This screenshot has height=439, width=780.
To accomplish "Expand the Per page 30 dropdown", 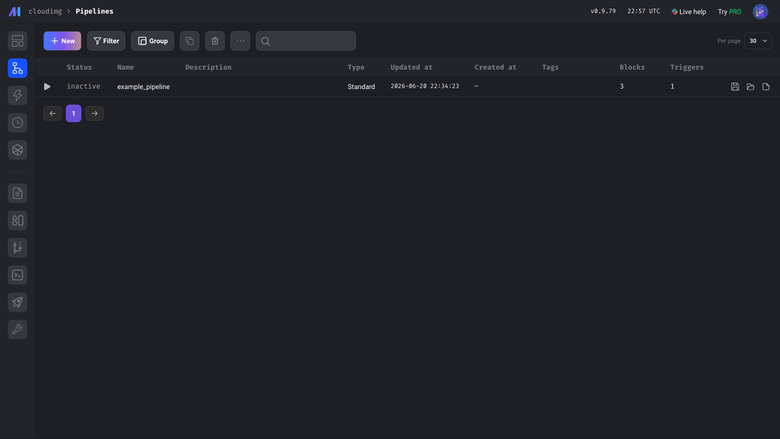I will 758,41.
